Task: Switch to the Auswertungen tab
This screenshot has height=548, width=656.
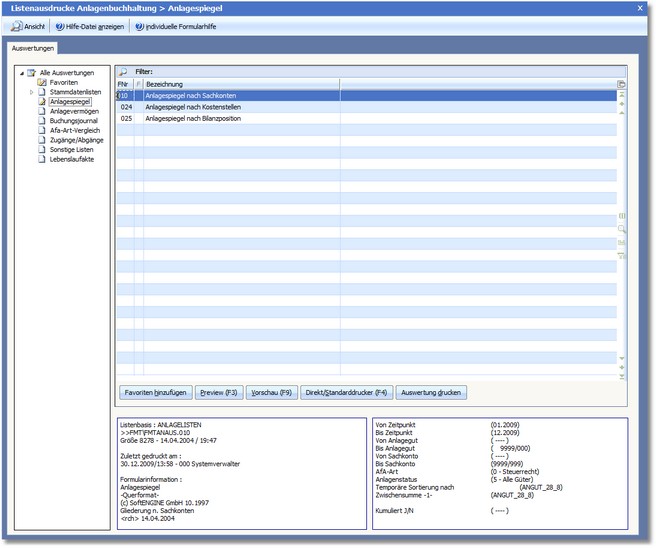Action: (x=33, y=47)
